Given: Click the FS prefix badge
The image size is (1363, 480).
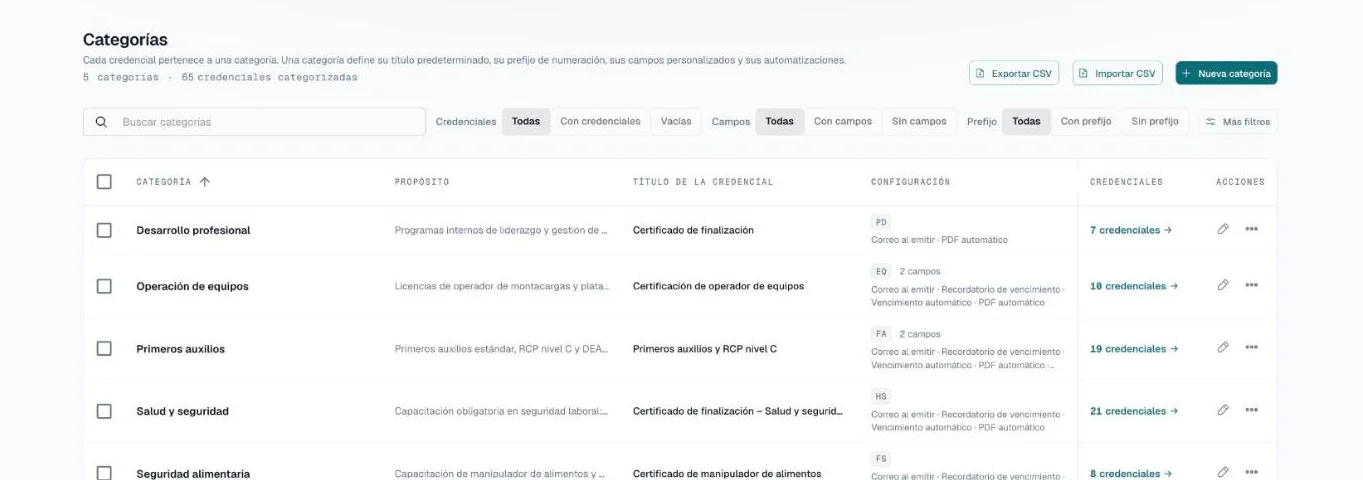Looking at the screenshot, I should click(881, 458).
